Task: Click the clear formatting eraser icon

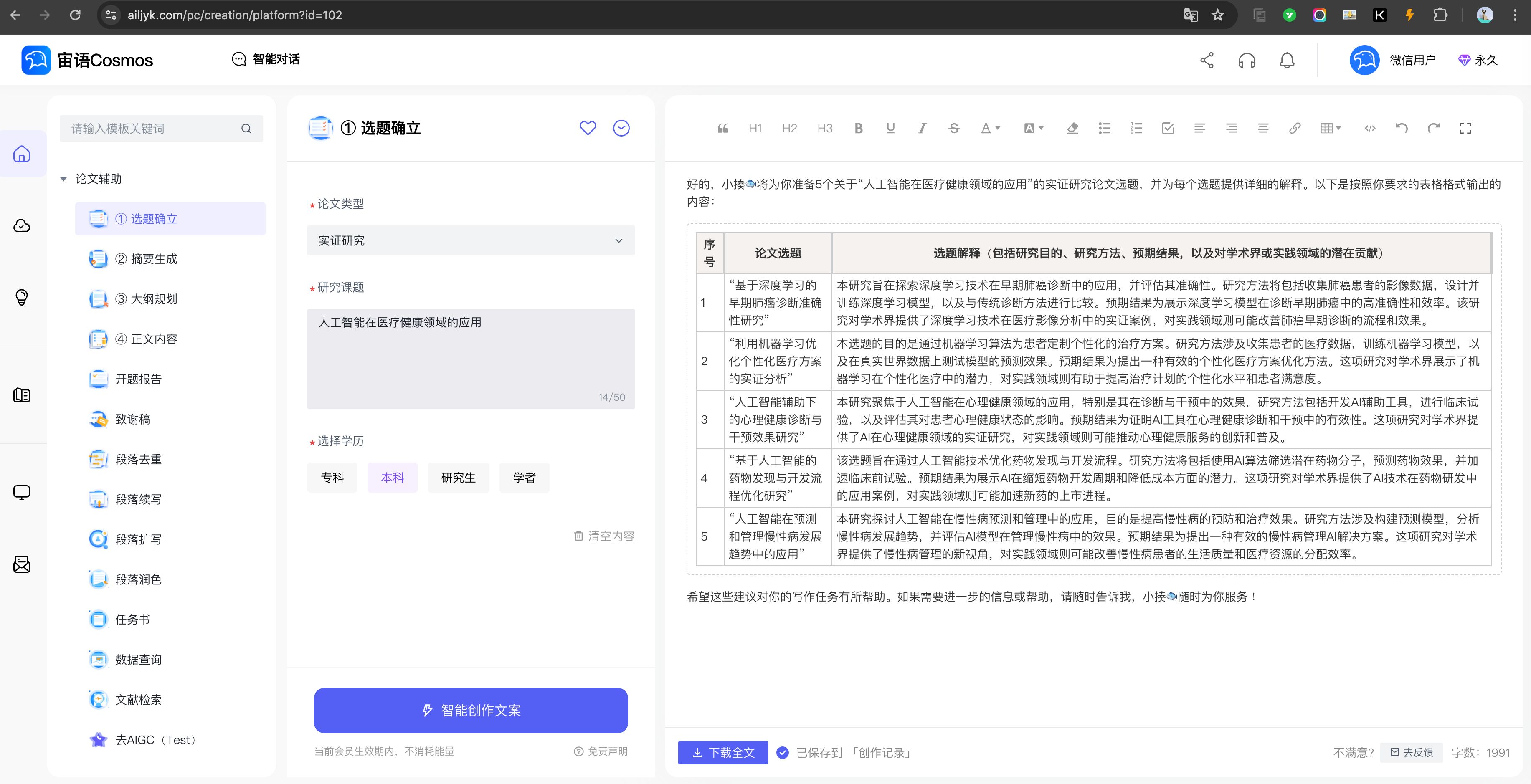Action: pos(1073,128)
